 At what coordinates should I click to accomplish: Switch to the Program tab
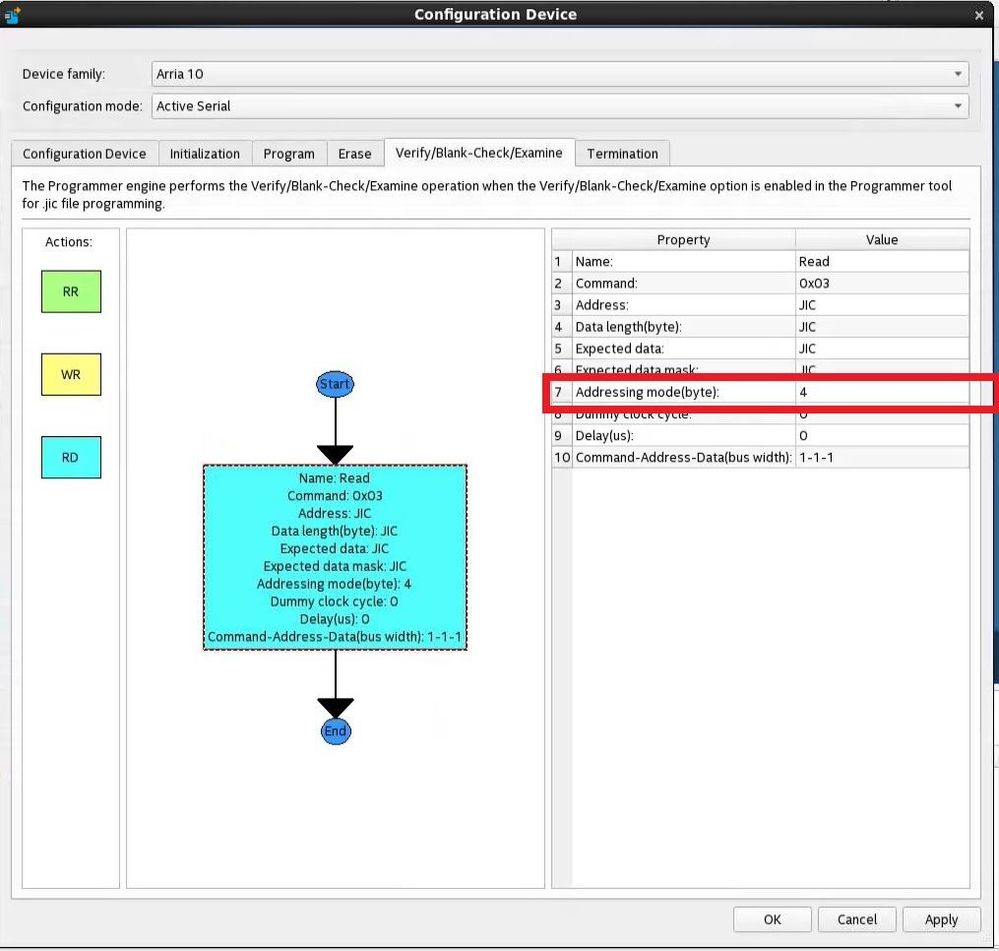click(x=289, y=154)
